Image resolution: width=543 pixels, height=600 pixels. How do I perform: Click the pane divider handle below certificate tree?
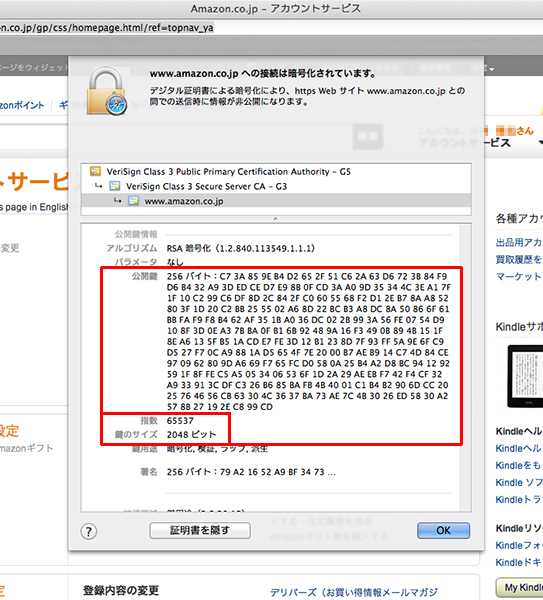pyautogui.click(x=276, y=219)
